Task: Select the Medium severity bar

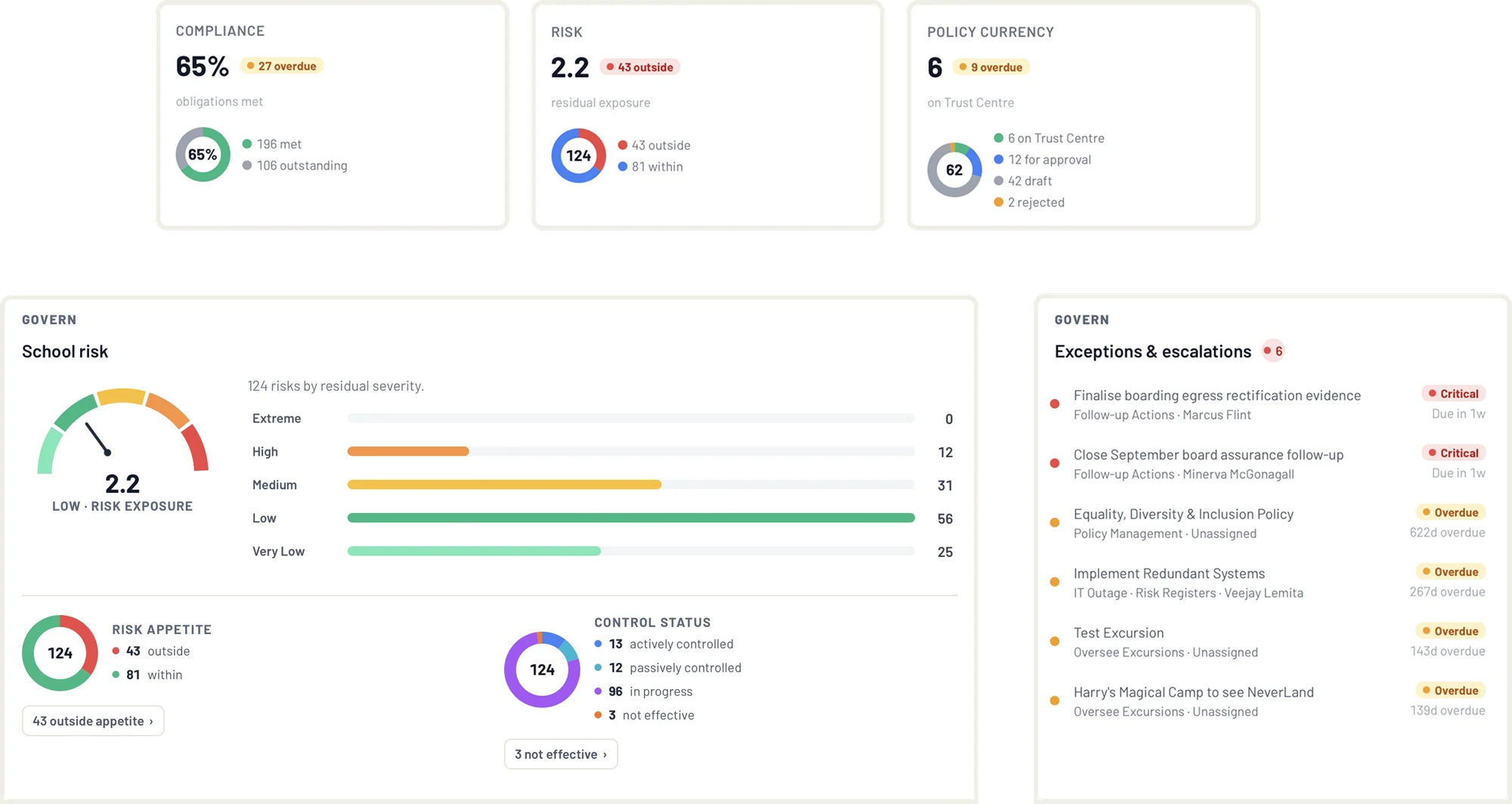Action: pos(631,484)
